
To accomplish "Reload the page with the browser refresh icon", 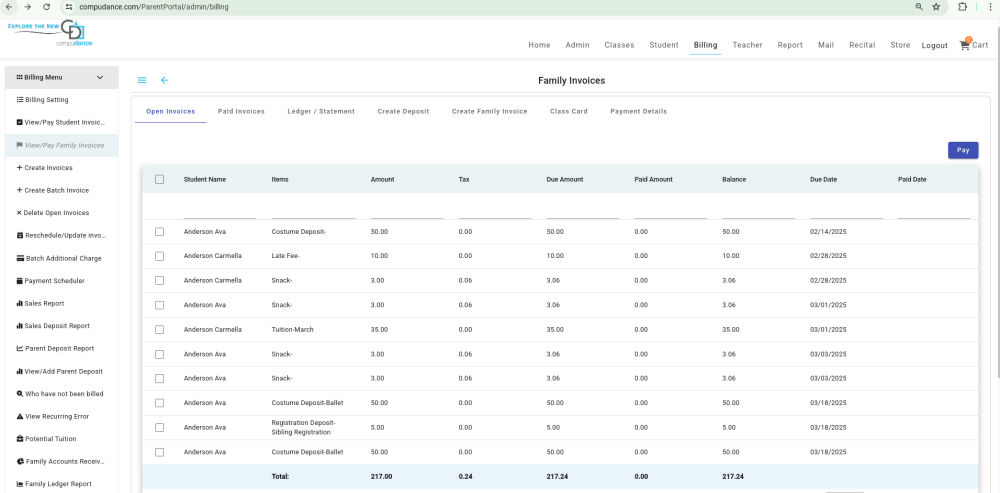I will click(47, 6).
